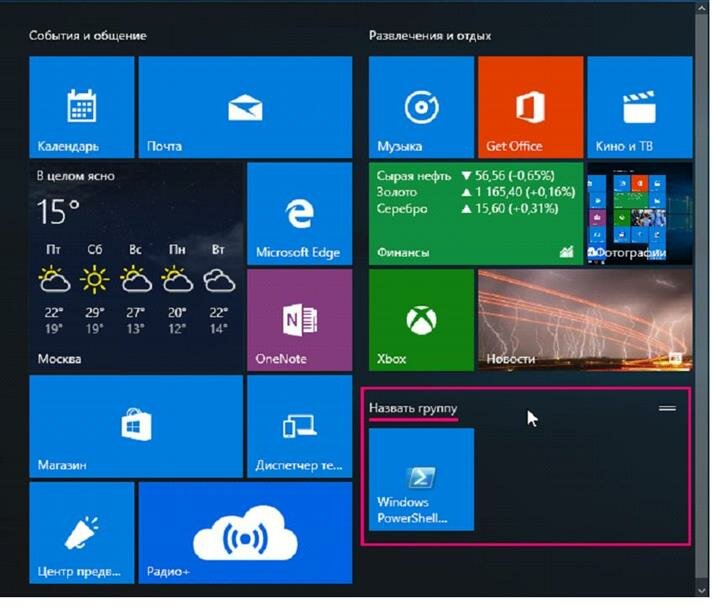Click the В целом ясно weather text

[x=76, y=176]
